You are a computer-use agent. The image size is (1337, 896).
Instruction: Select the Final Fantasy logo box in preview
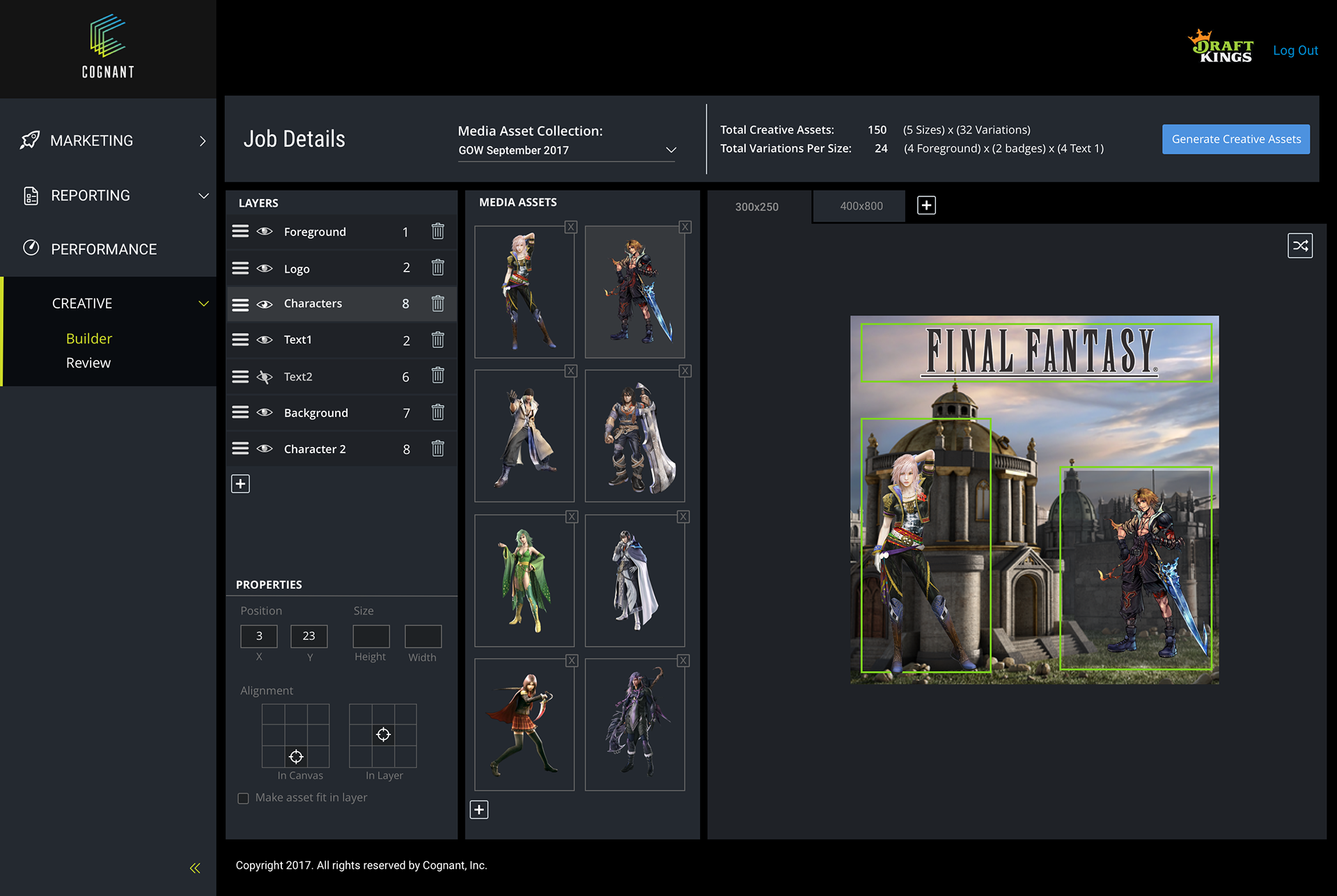point(1036,352)
